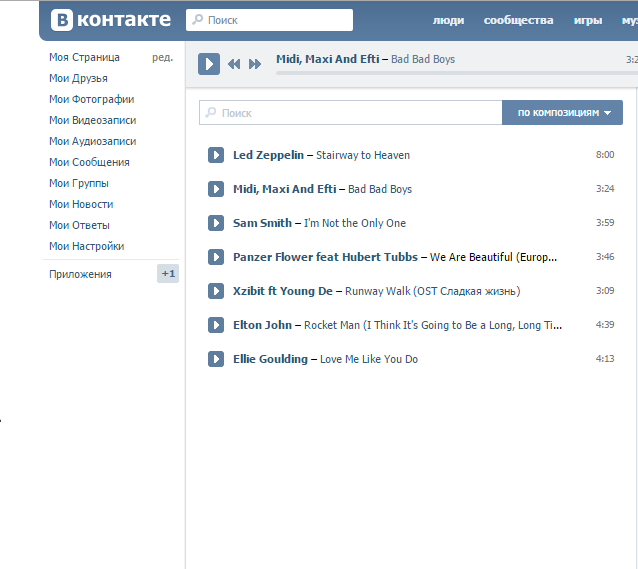Open 'сообщества' in top navigation
The image size is (638, 569).
point(518,20)
